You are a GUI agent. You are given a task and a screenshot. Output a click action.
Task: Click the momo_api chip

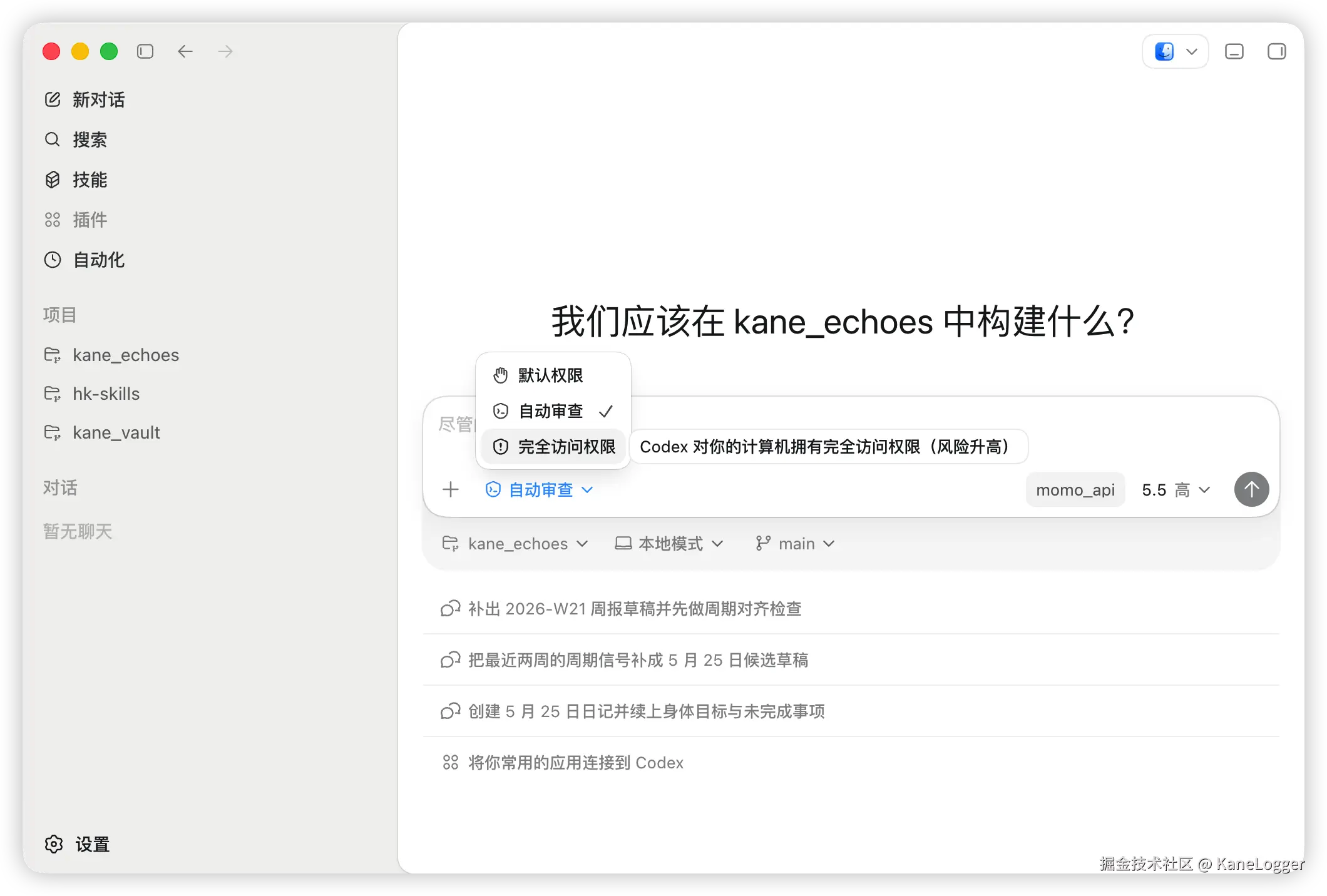(1075, 489)
